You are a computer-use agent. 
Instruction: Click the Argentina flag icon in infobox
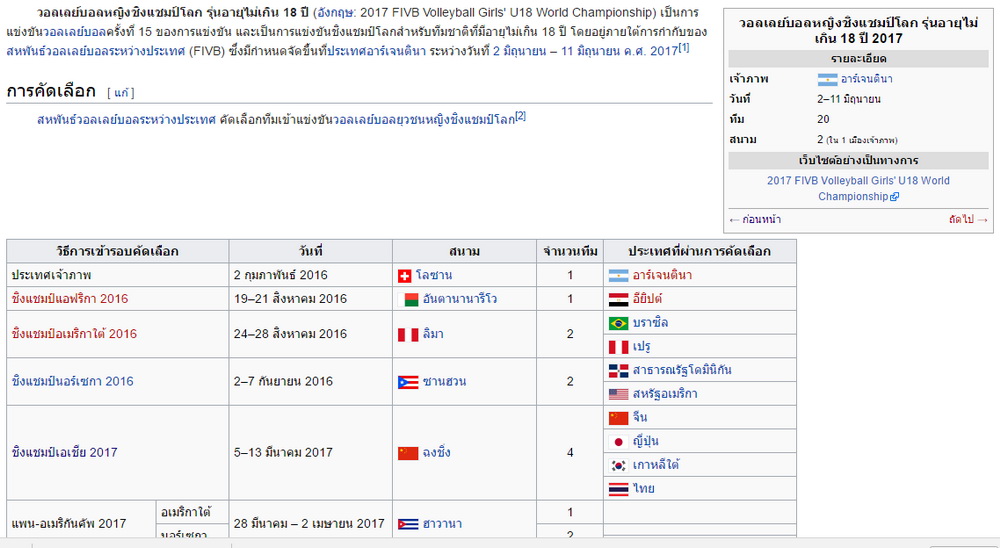[x=827, y=80]
